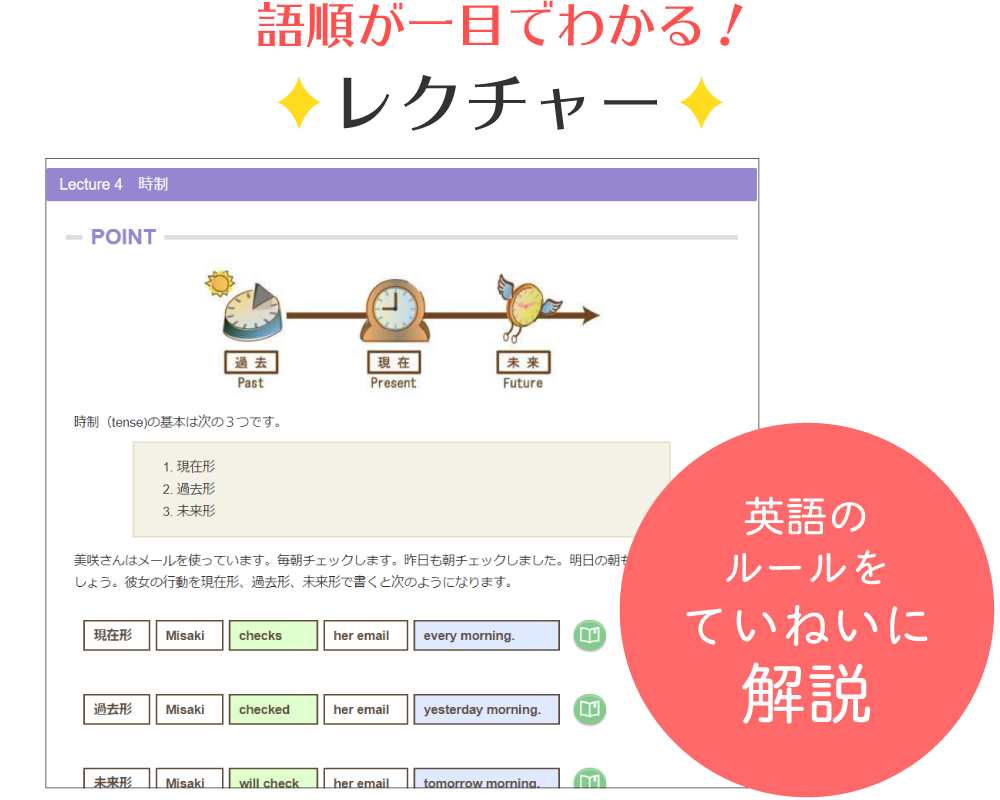Select the 現在形 label box in the first sentence row
The width and height of the screenshot is (1000, 800).
pyautogui.click(x=116, y=636)
